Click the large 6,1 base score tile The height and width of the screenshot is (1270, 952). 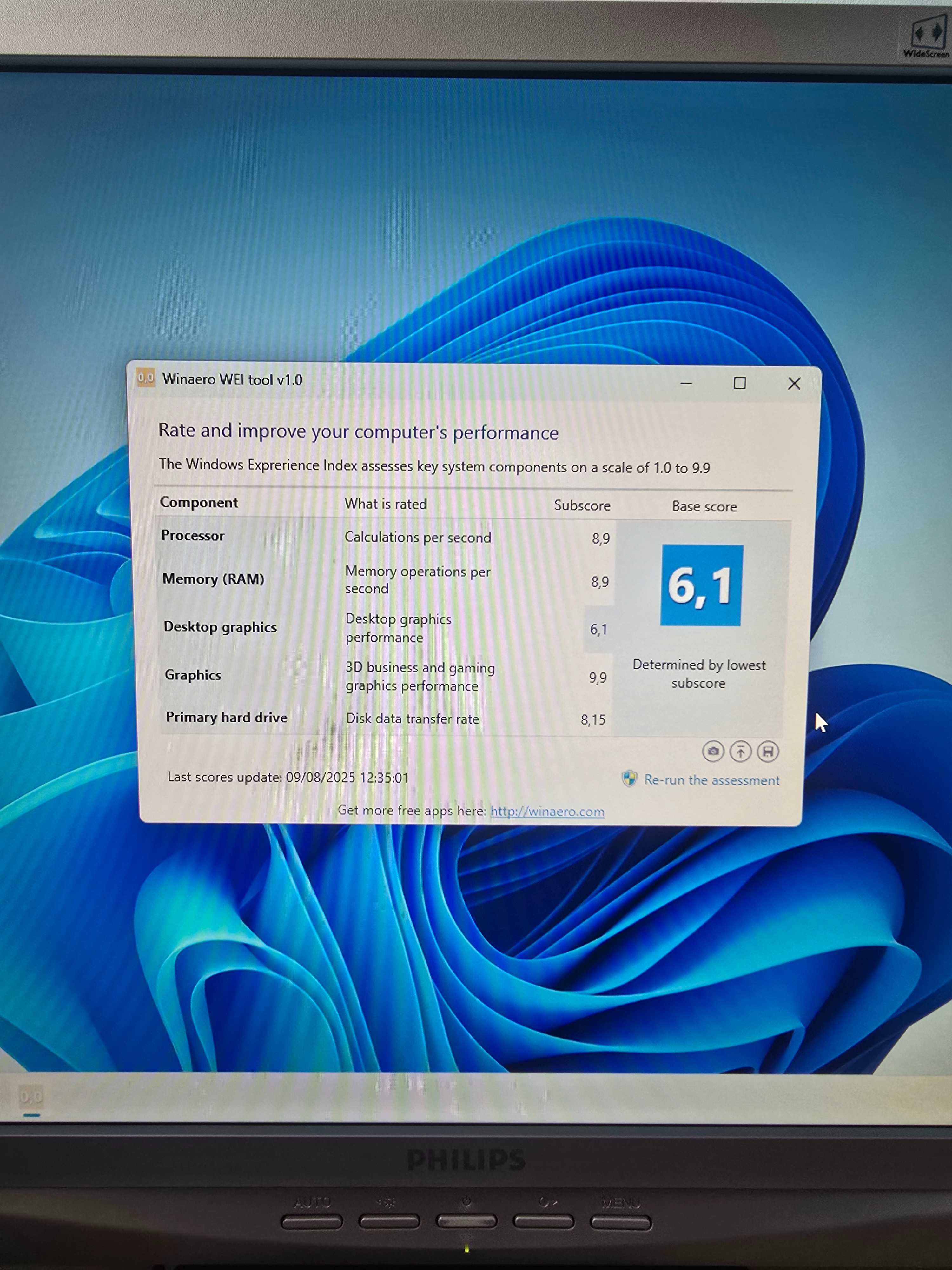pyautogui.click(x=701, y=585)
